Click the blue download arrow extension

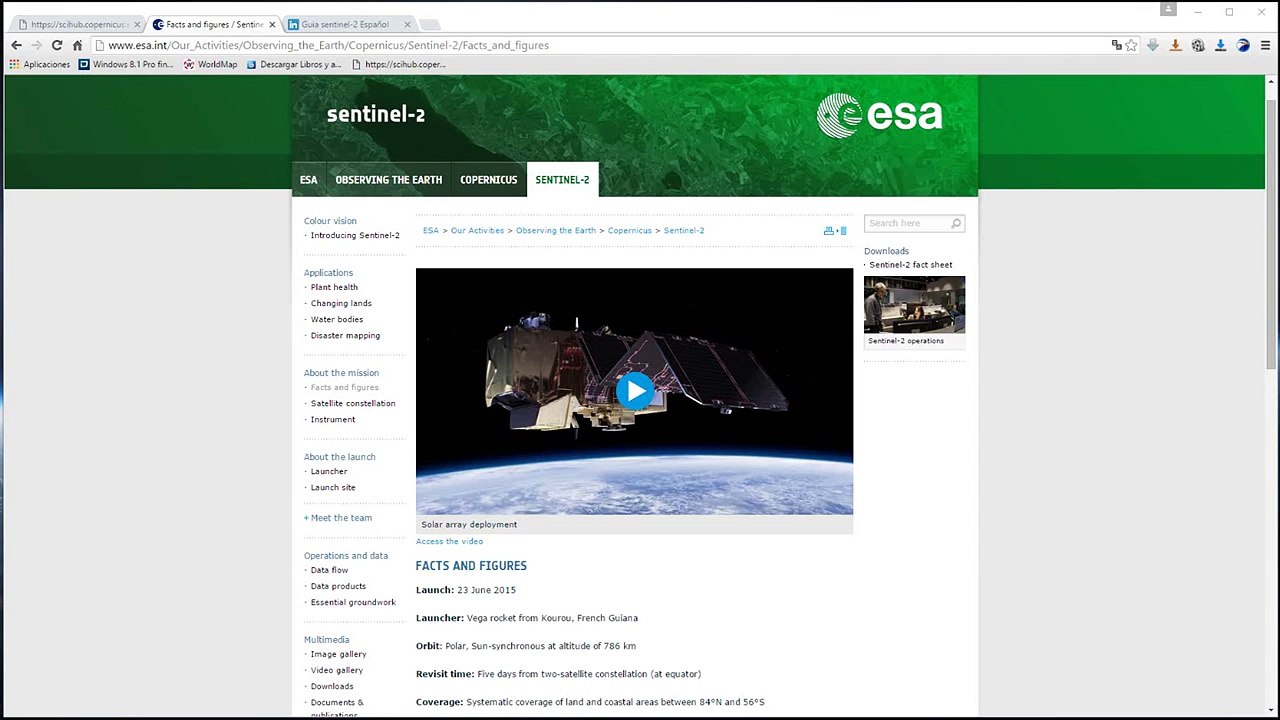1220,45
